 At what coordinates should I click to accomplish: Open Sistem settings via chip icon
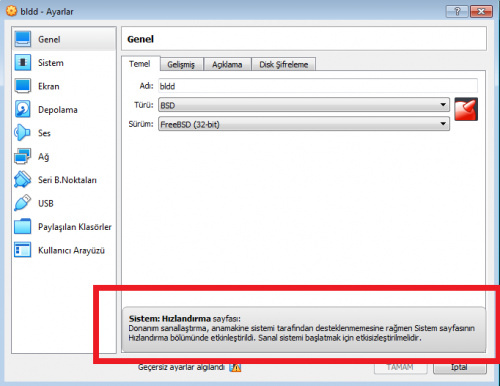tap(23, 62)
